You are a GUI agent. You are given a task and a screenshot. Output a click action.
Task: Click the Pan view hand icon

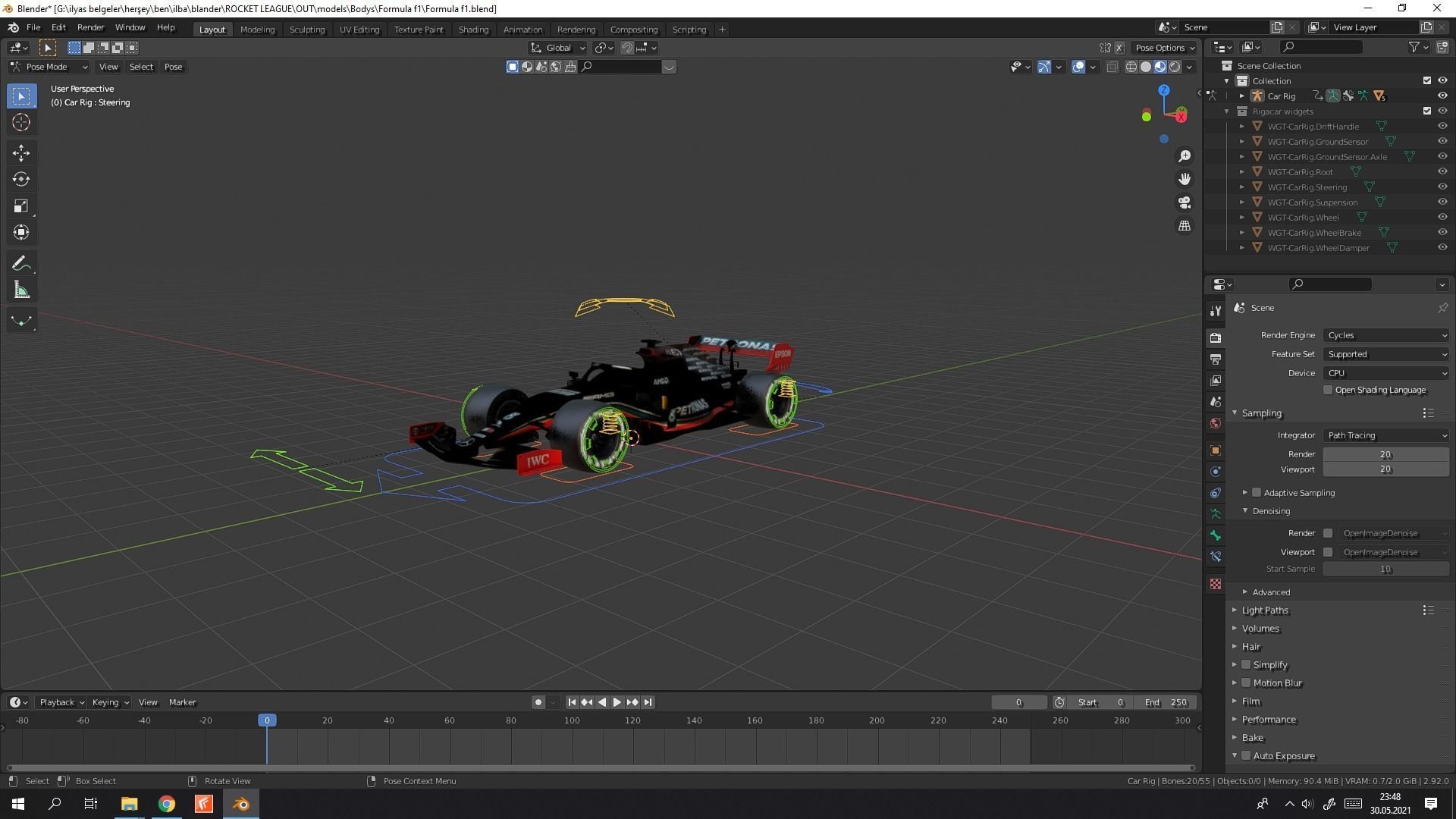pyautogui.click(x=1185, y=180)
